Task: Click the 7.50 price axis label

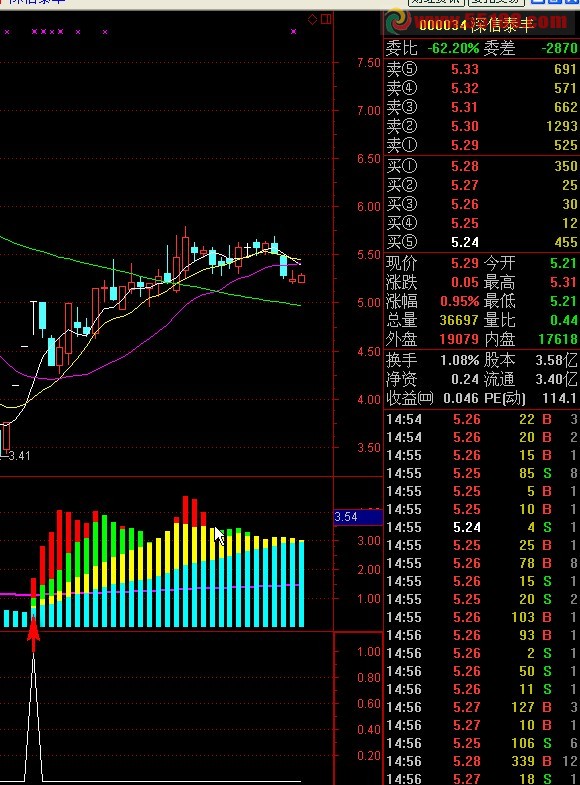Action: coord(369,63)
